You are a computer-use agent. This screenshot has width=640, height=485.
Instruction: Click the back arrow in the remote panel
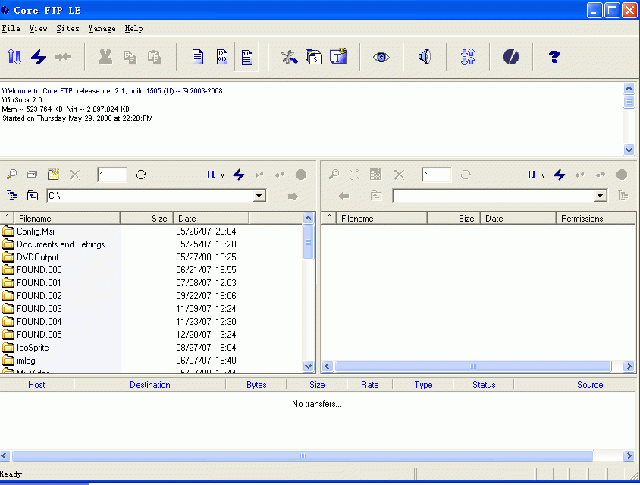point(344,196)
